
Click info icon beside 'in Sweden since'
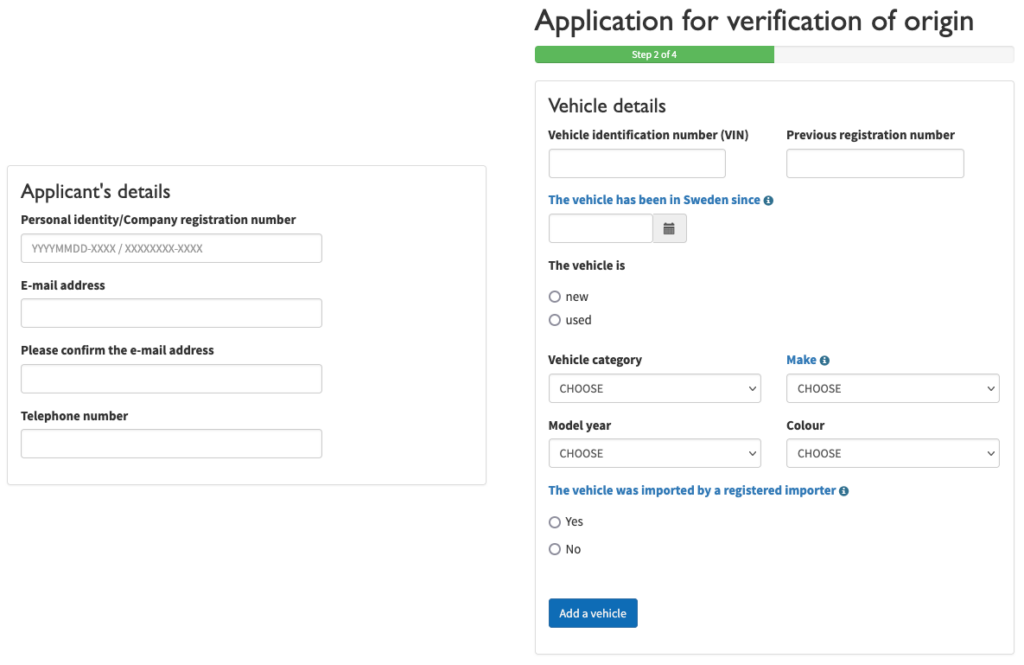(768, 200)
